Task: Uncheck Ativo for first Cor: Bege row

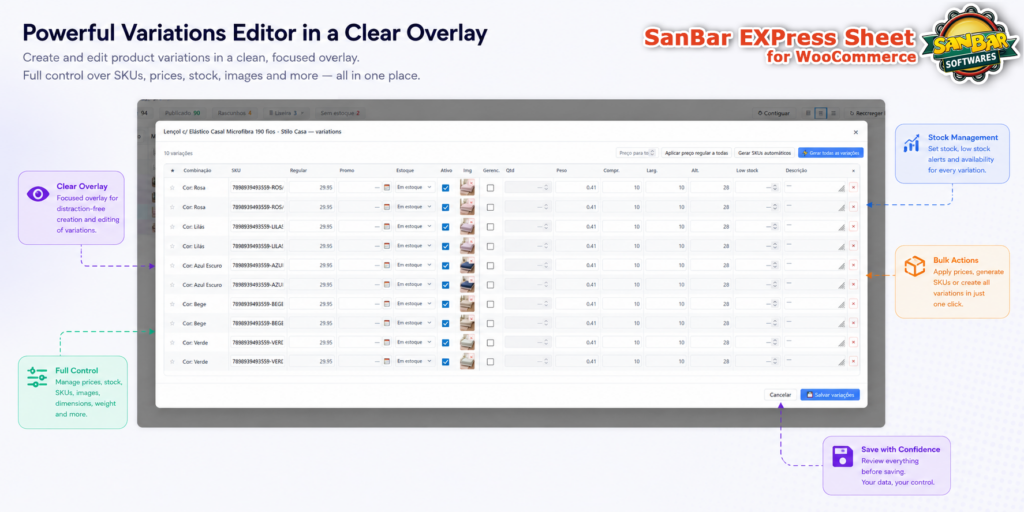Action: point(445,304)
